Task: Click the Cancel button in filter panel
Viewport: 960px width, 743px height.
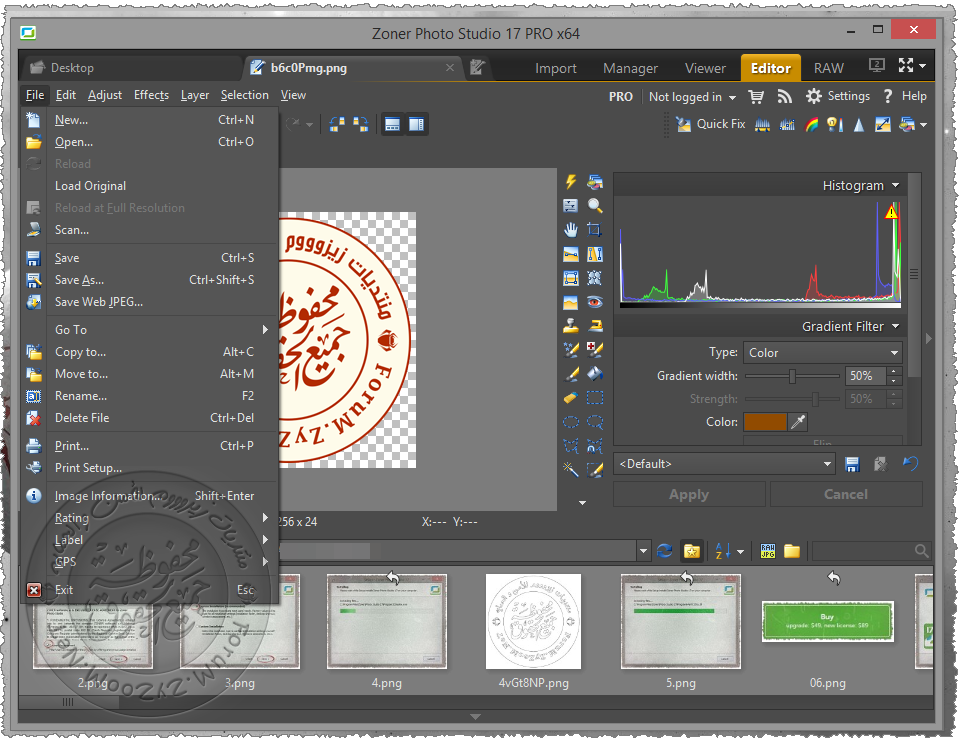Action: click(846, 495)
